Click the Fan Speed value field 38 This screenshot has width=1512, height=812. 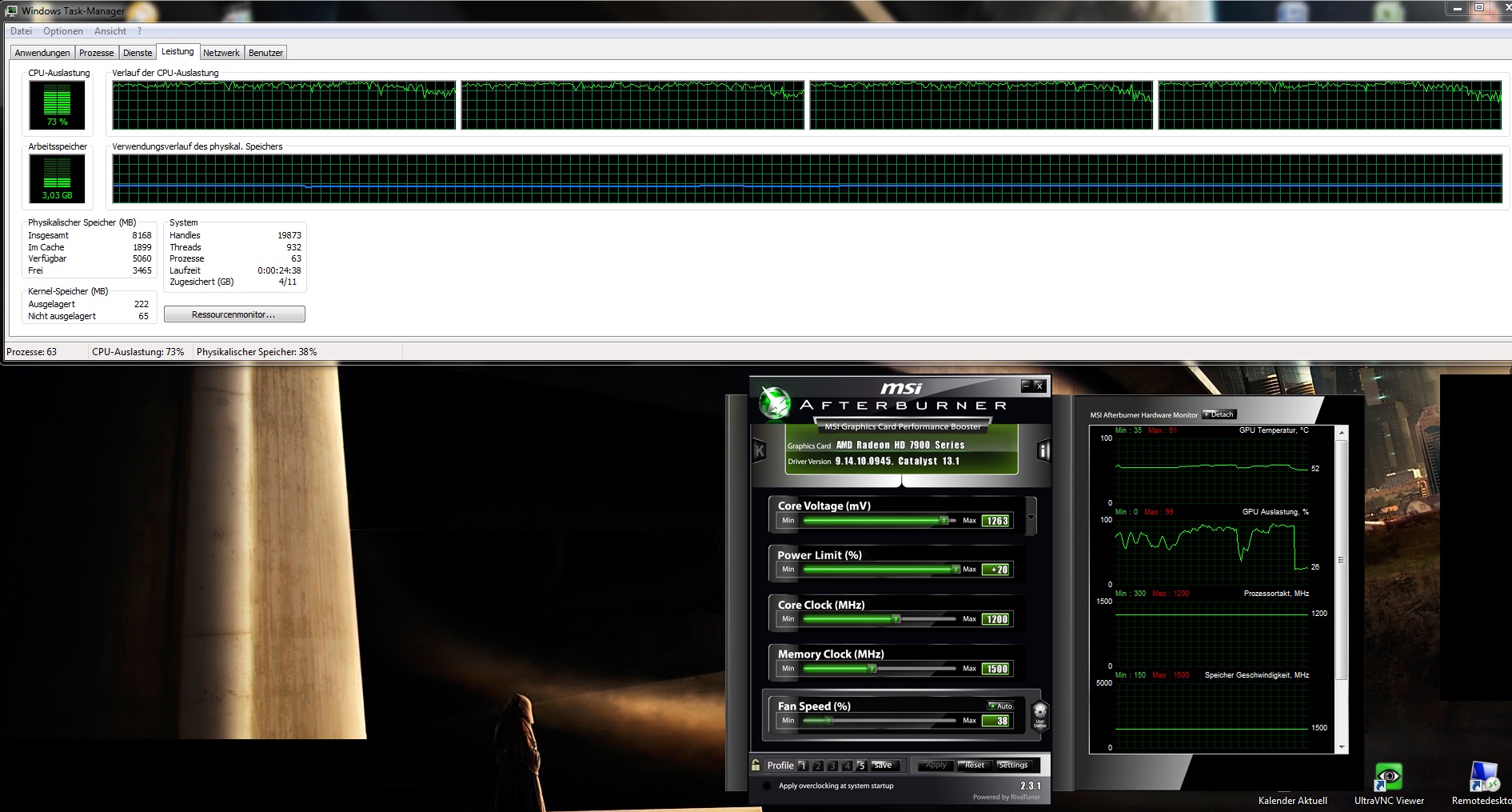click(996, 721)
